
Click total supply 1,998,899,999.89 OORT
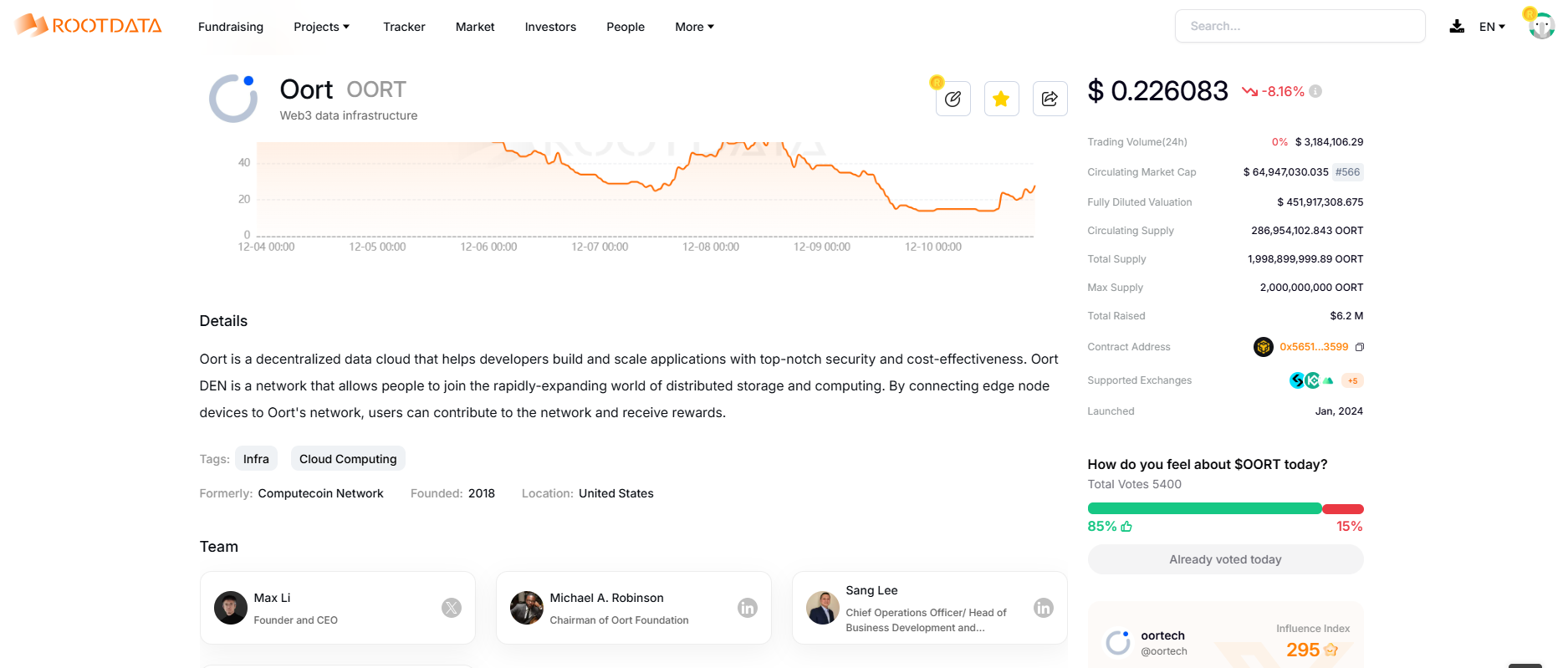1305,259
